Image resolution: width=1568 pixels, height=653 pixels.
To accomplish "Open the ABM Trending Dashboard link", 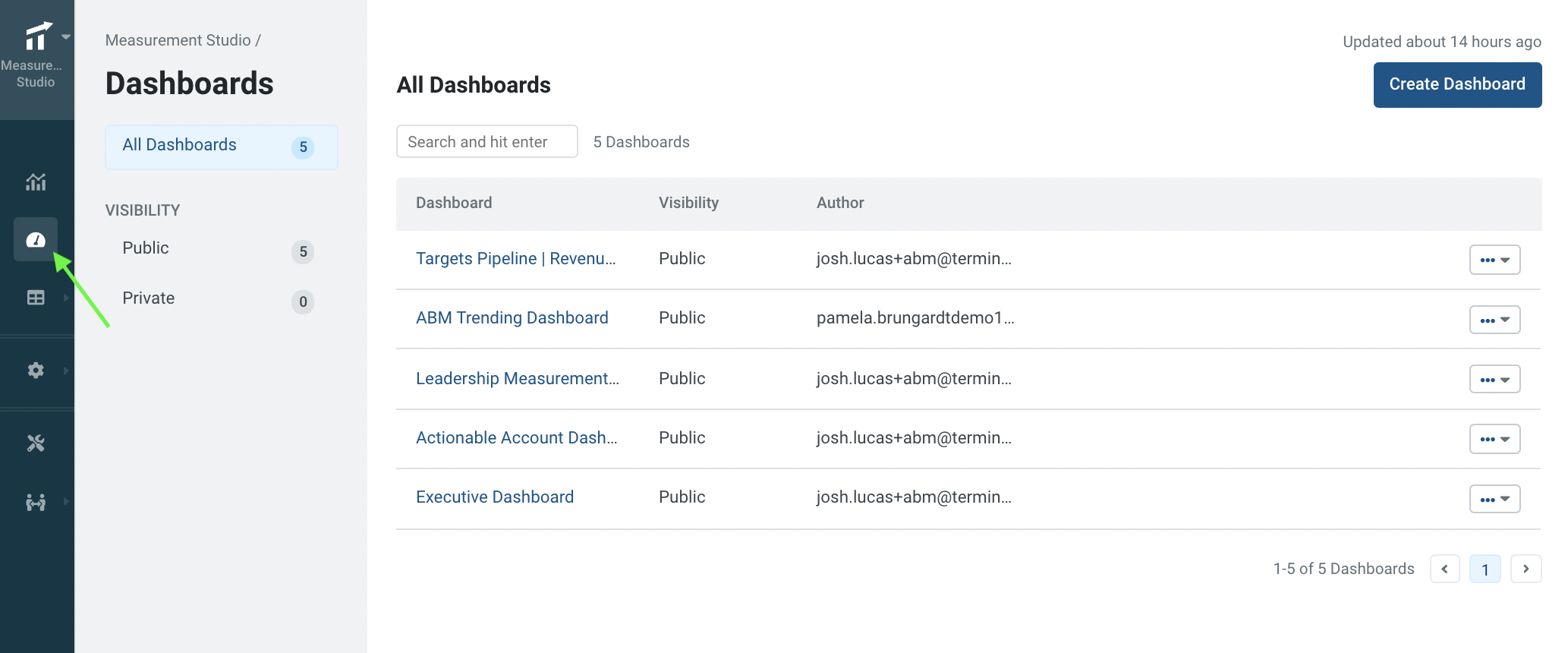I will [512, 317].
